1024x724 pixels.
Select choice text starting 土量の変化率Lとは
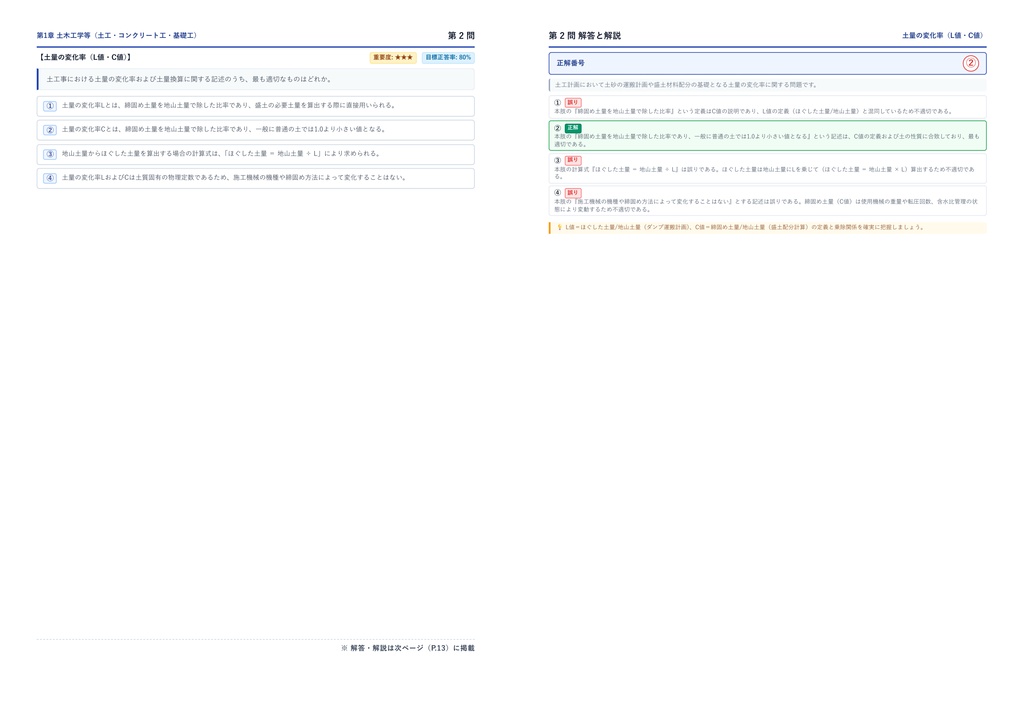[x=229, y=105]
